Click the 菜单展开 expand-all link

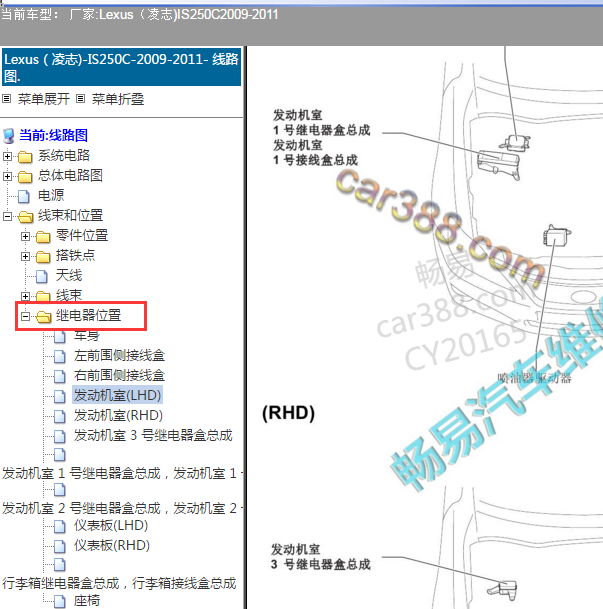pos(44,99)
